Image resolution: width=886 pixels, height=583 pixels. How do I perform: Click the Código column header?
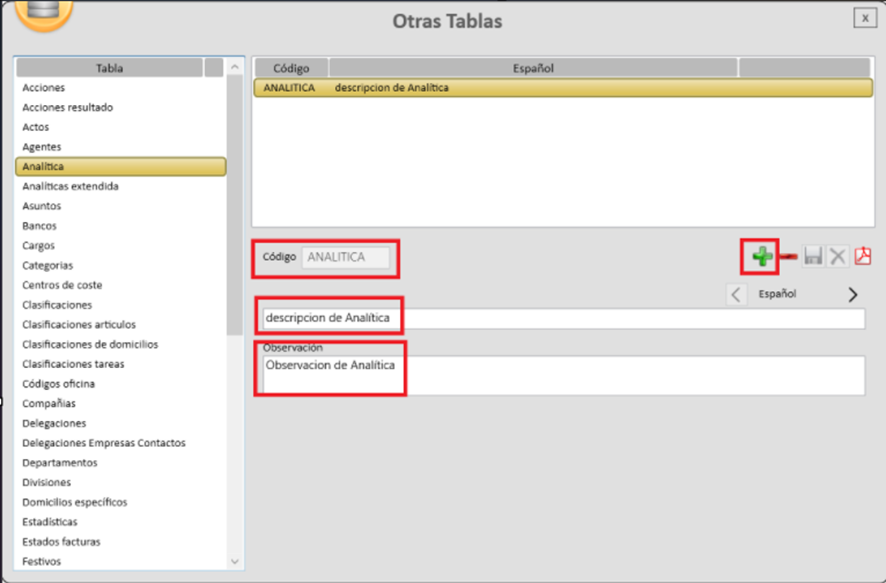[x=291, y=68]
